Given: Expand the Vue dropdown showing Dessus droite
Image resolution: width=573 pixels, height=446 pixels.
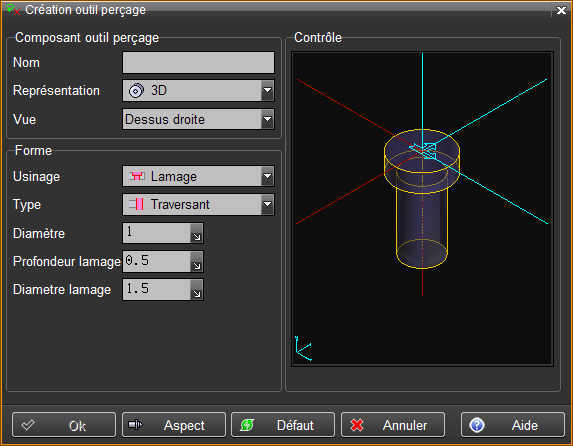Looking at the screenshot, I should point(267,119).
